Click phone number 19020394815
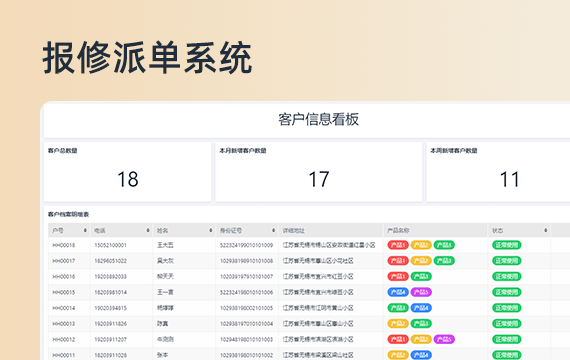570x360 pixels. [x=111, y=308]
